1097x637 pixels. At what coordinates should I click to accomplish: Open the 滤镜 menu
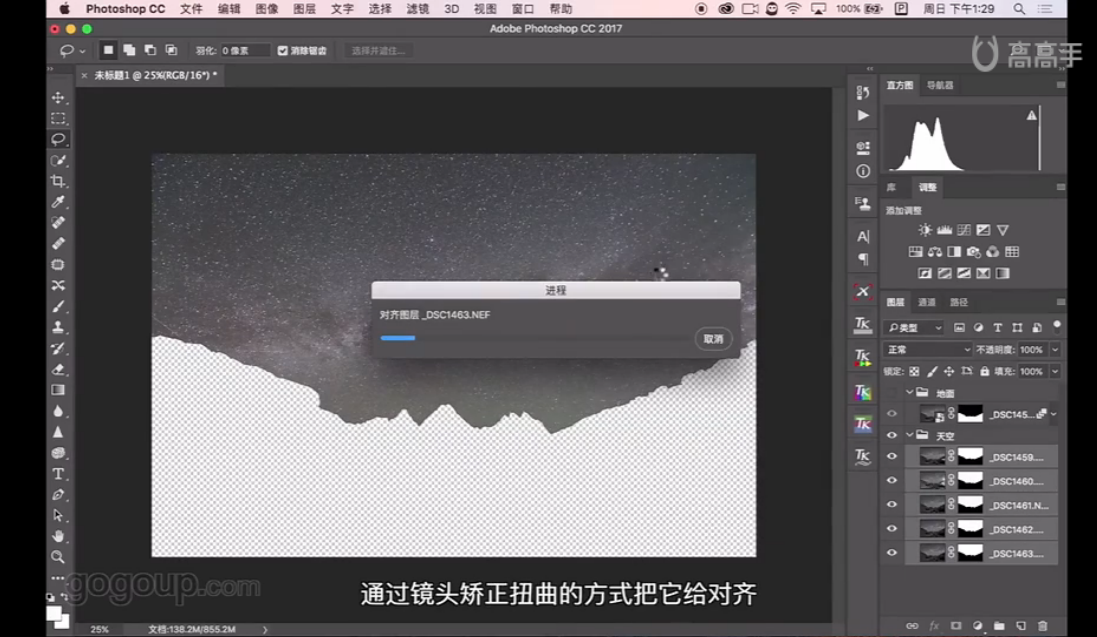[x=417, y=9]
